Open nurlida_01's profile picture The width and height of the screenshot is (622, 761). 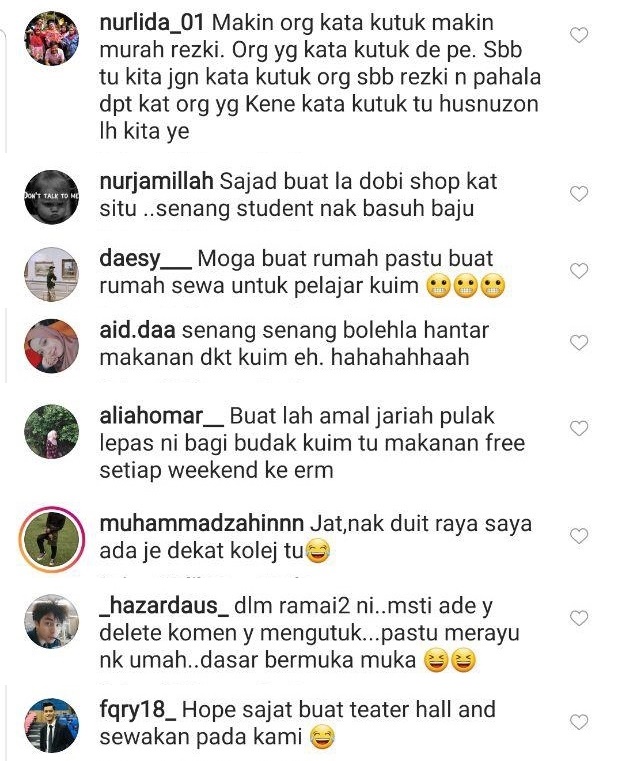click(51, 38)
